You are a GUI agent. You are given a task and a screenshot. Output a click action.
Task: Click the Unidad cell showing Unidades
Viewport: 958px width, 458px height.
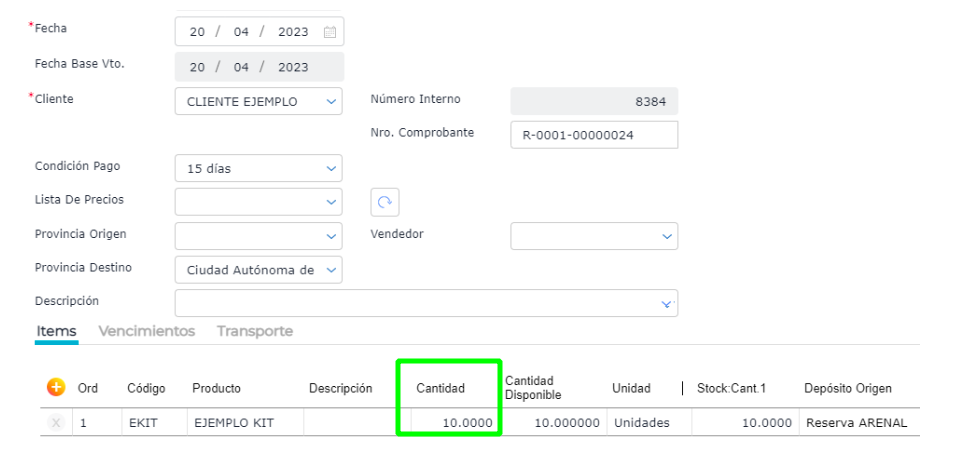(642, 423)
